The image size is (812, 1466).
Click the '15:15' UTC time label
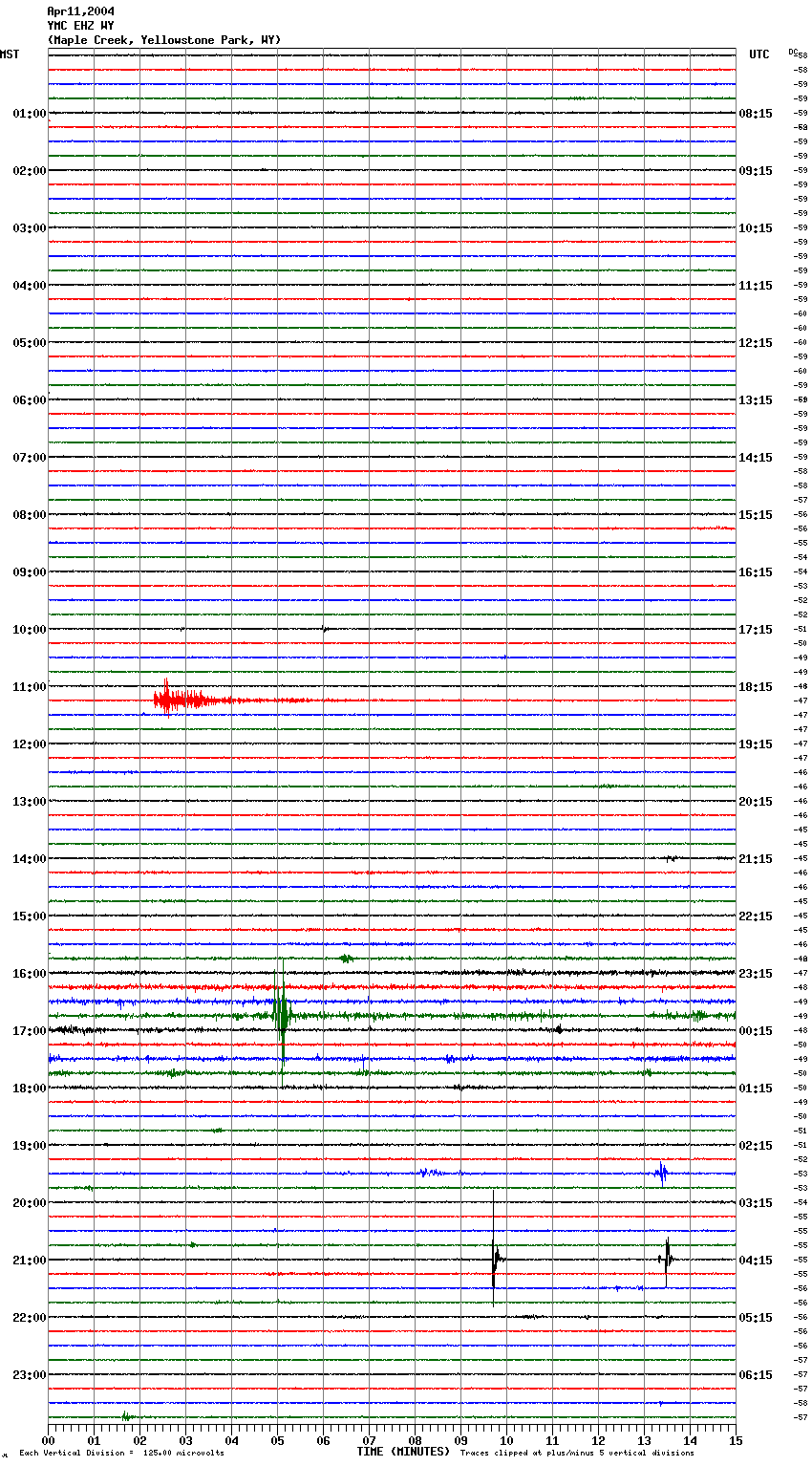point(756,515)
